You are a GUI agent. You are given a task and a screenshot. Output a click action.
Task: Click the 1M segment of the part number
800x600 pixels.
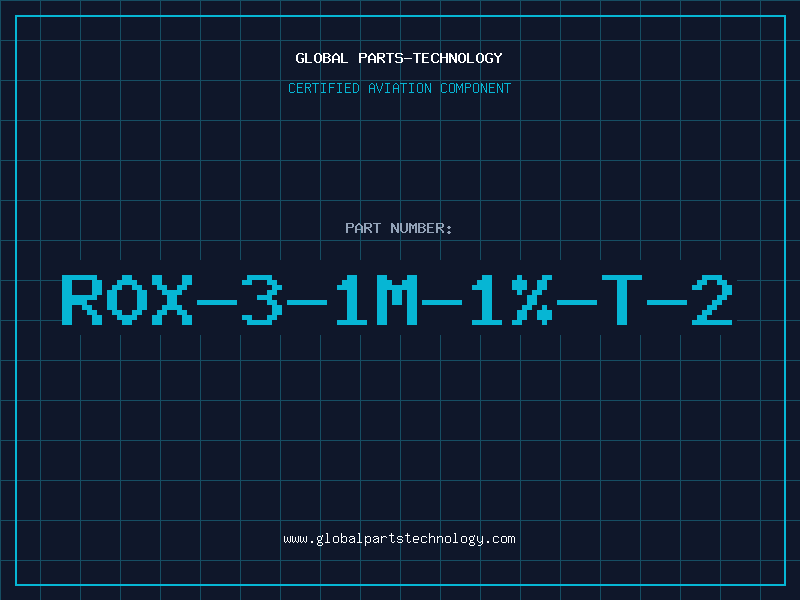point(377,300)
